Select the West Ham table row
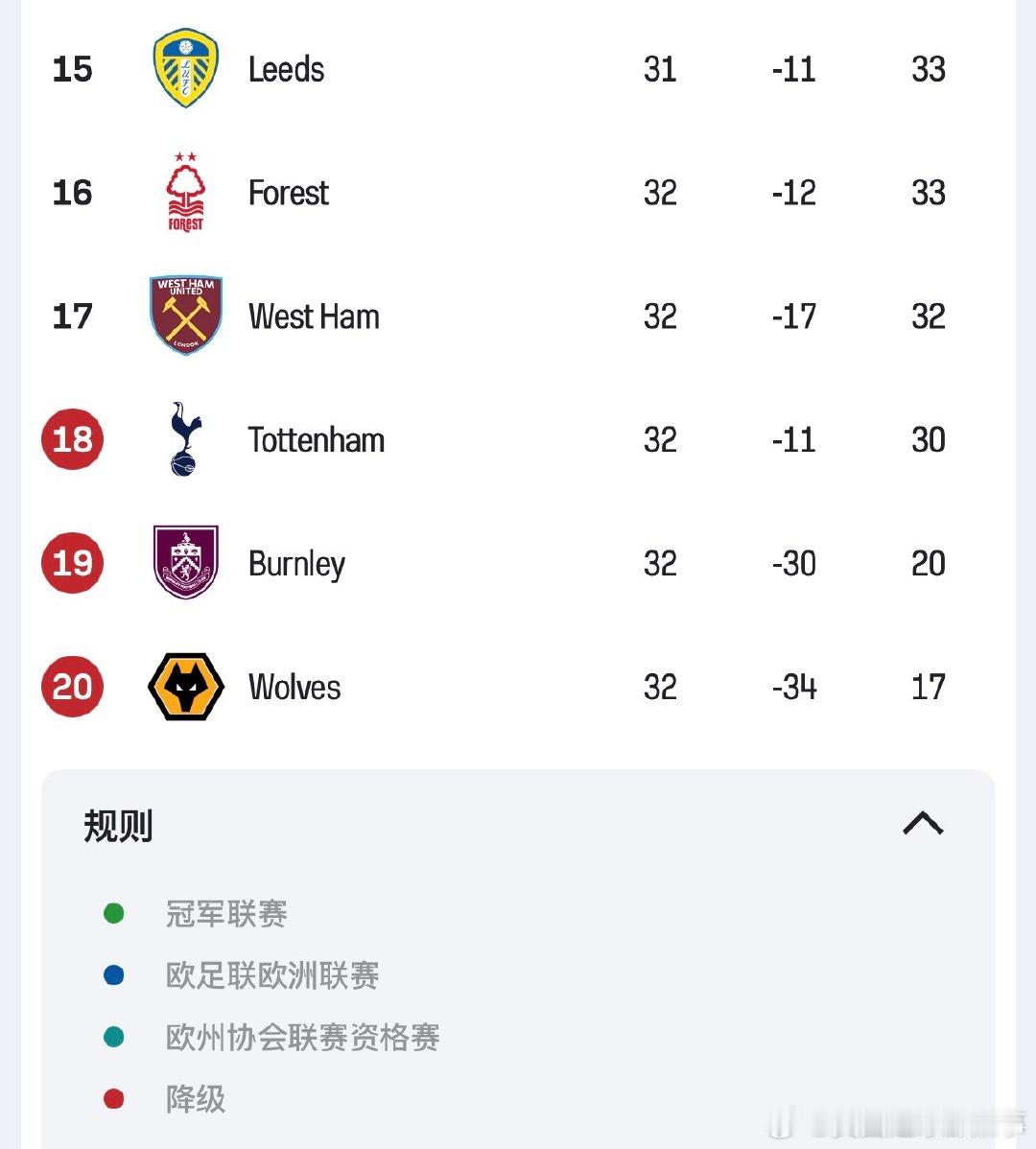This screenshot has width=1036, height=1149. click(x=518, y=316)
